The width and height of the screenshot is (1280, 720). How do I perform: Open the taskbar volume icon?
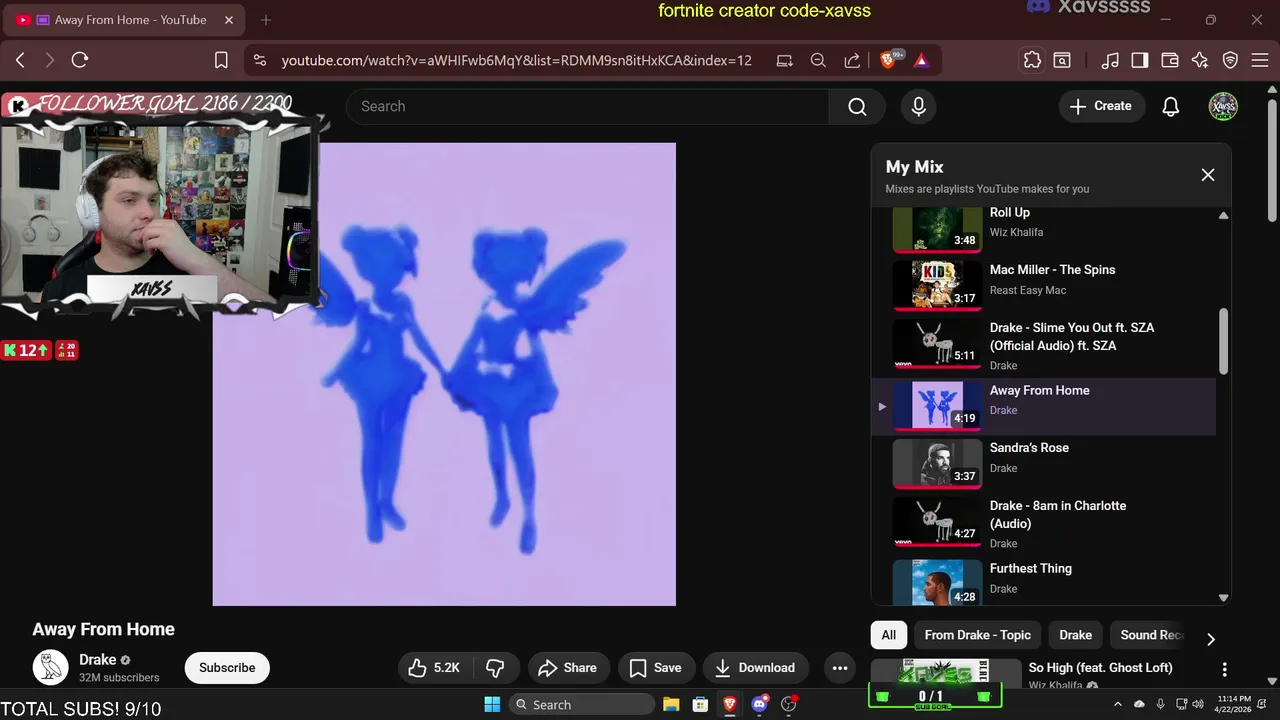1199,704
